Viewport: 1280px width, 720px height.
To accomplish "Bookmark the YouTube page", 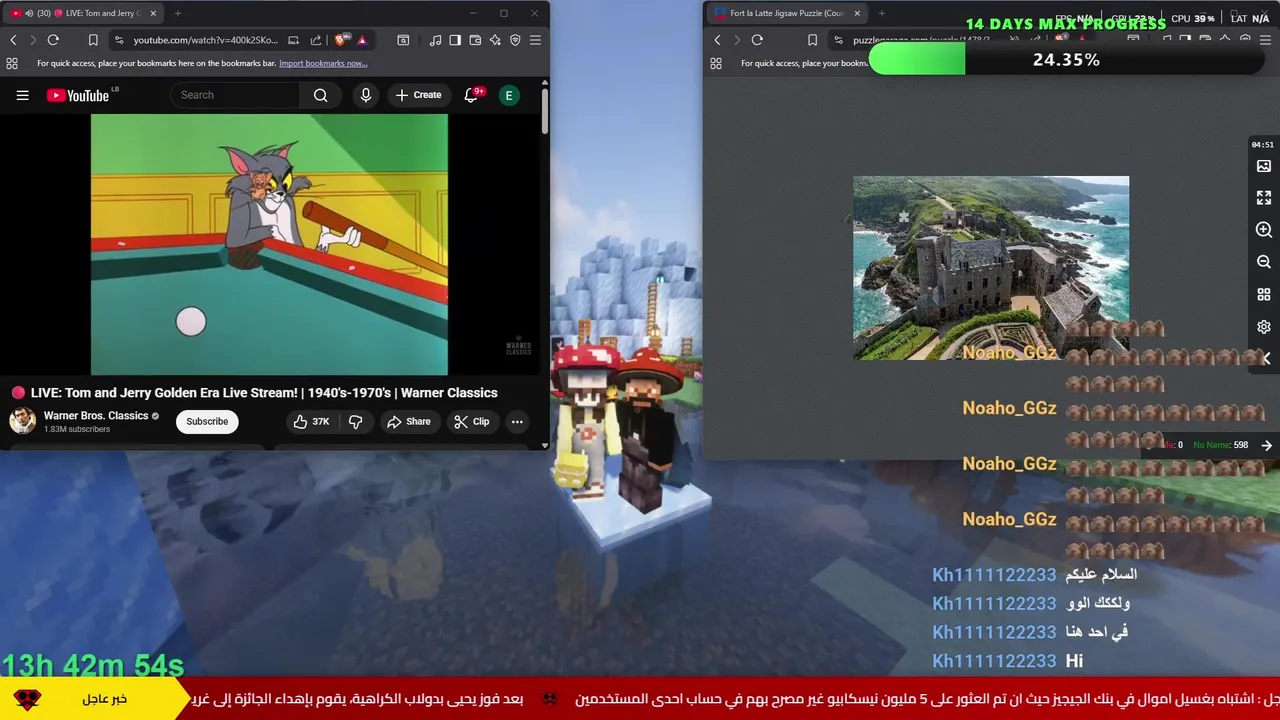I will click(x=93, y=40).
